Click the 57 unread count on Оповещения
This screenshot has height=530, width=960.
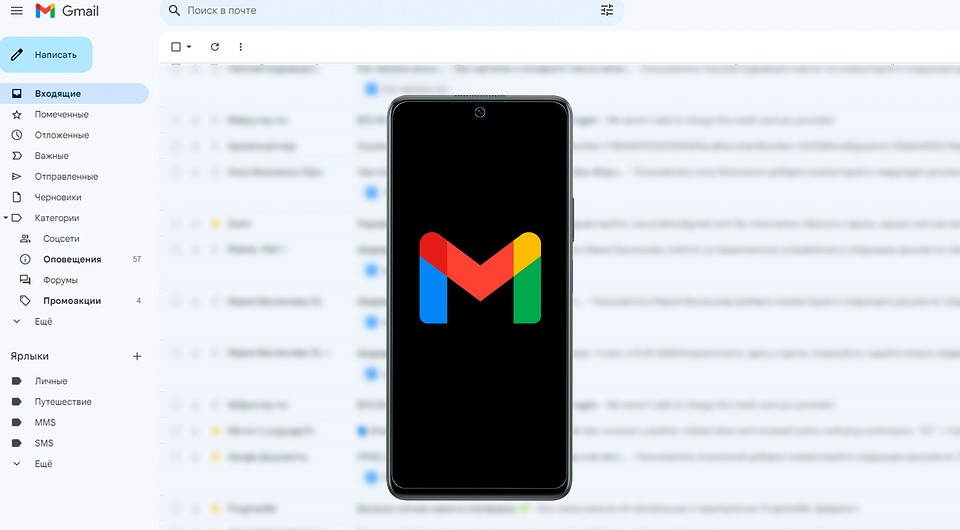pyautogui.click(x=137, y=259)
